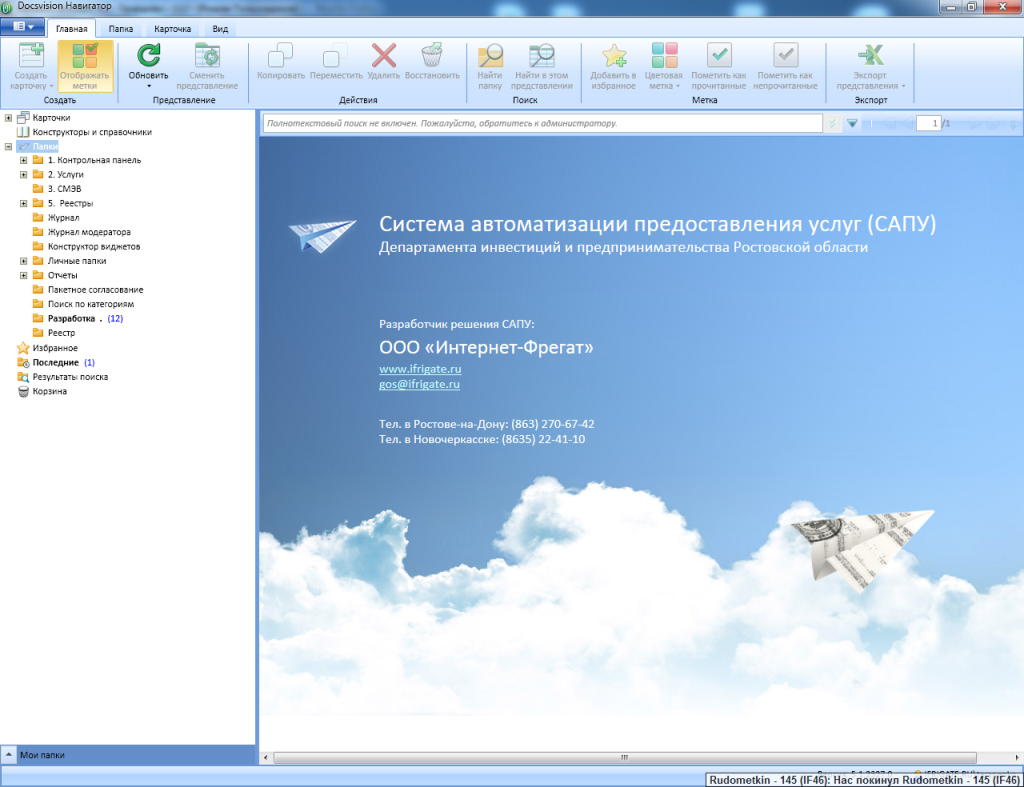Screen dimensions: 1024x787
Task: Open the www.ifrigate.ru link
Action: point(420,368)
